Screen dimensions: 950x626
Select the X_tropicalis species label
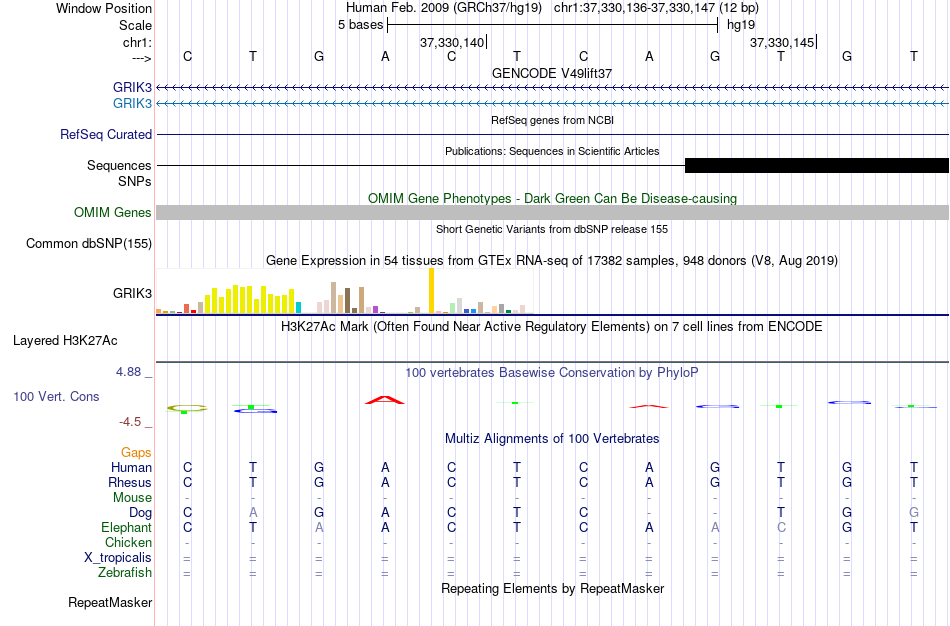pos(118,558)
